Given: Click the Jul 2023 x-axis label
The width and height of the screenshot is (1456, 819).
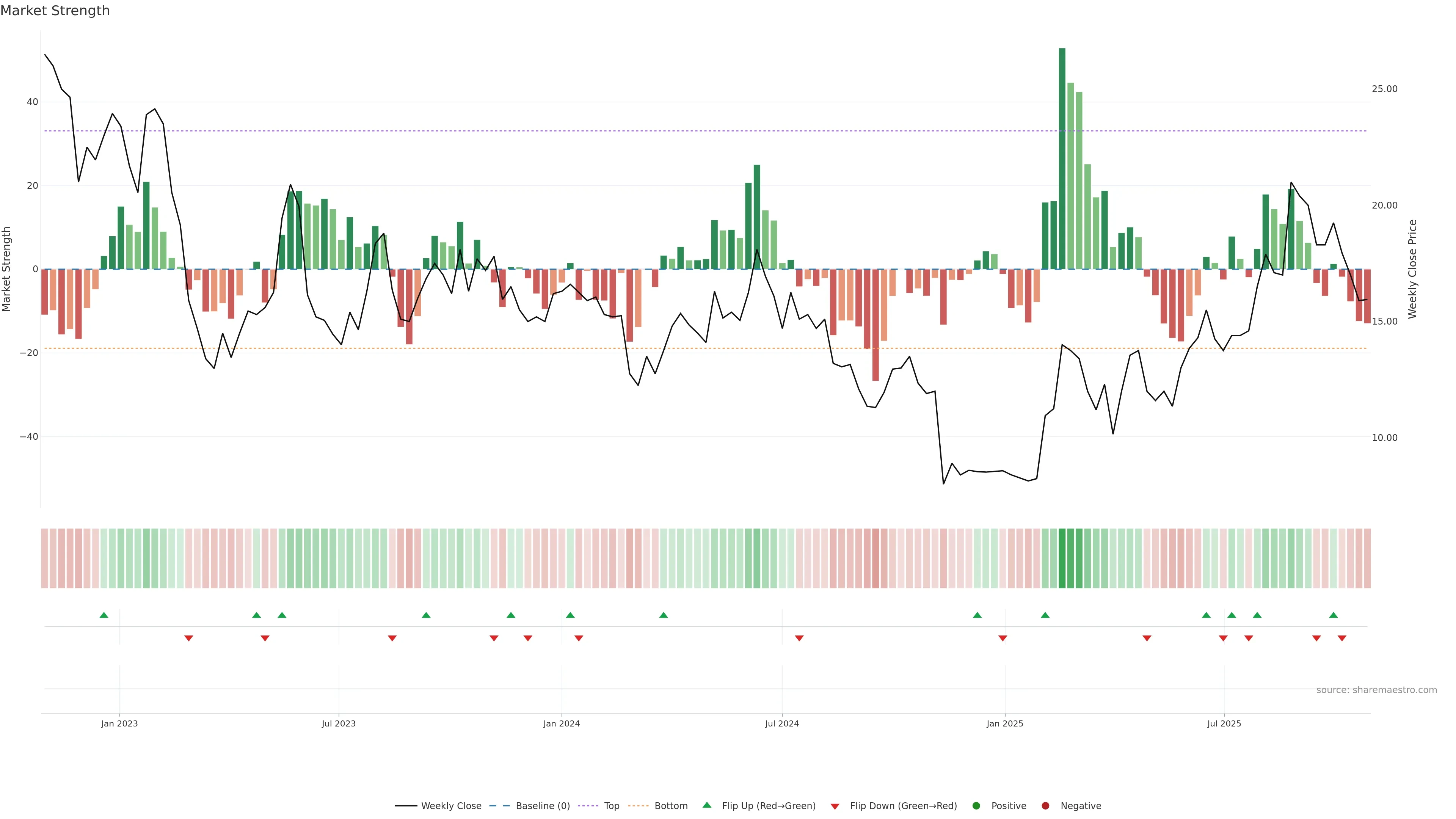Looking at the screenshot, I should point(339,723).
